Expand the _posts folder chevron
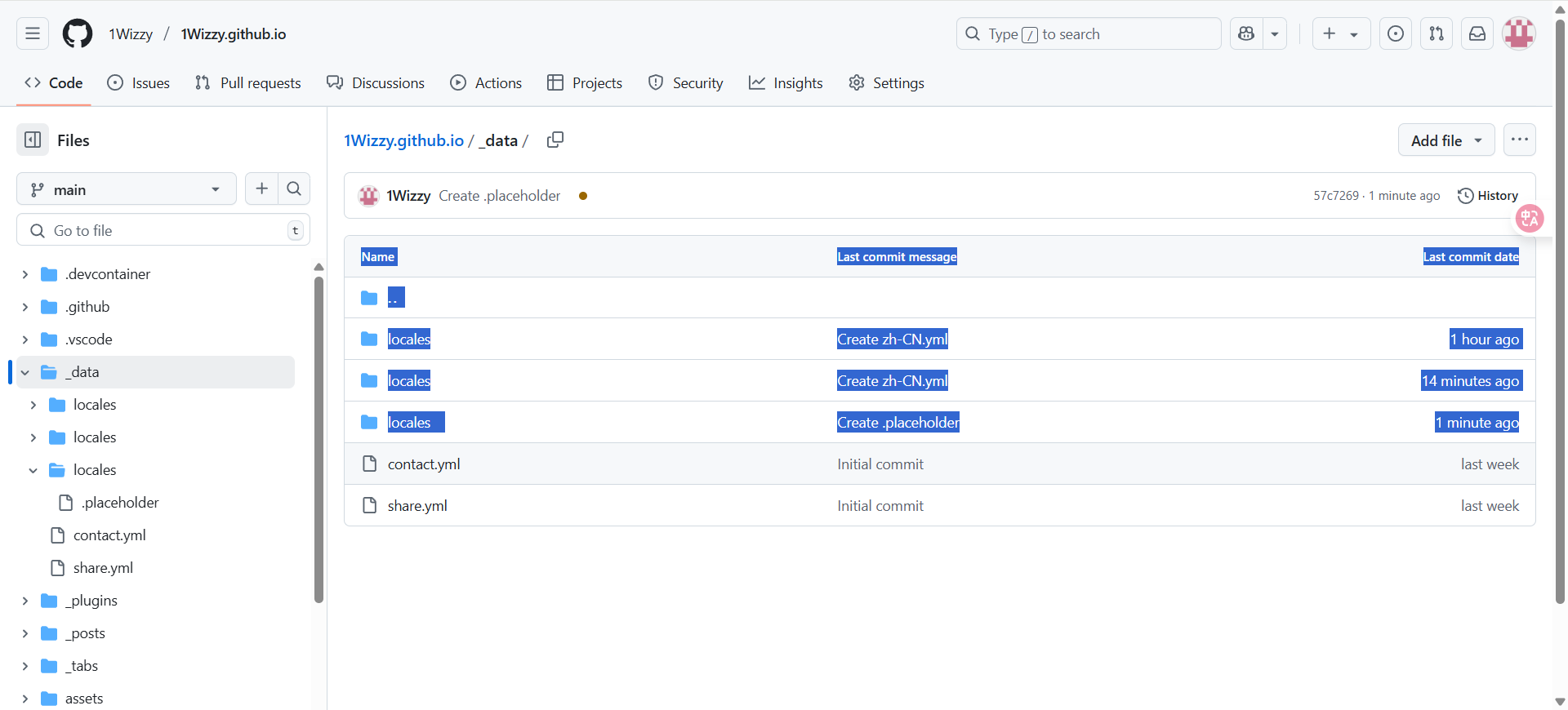The width and height of the screenshot is (1568, 710). 24,633
